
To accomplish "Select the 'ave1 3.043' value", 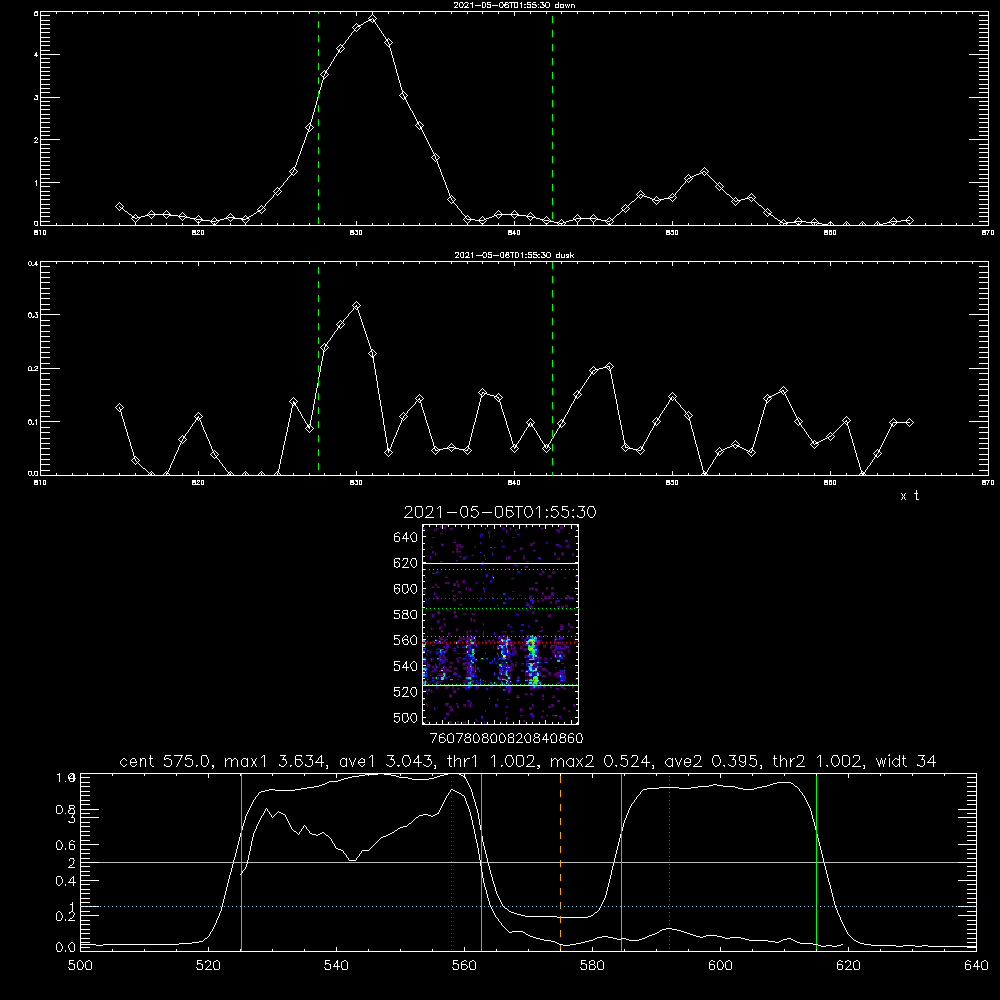I will [x=388, y=761].
